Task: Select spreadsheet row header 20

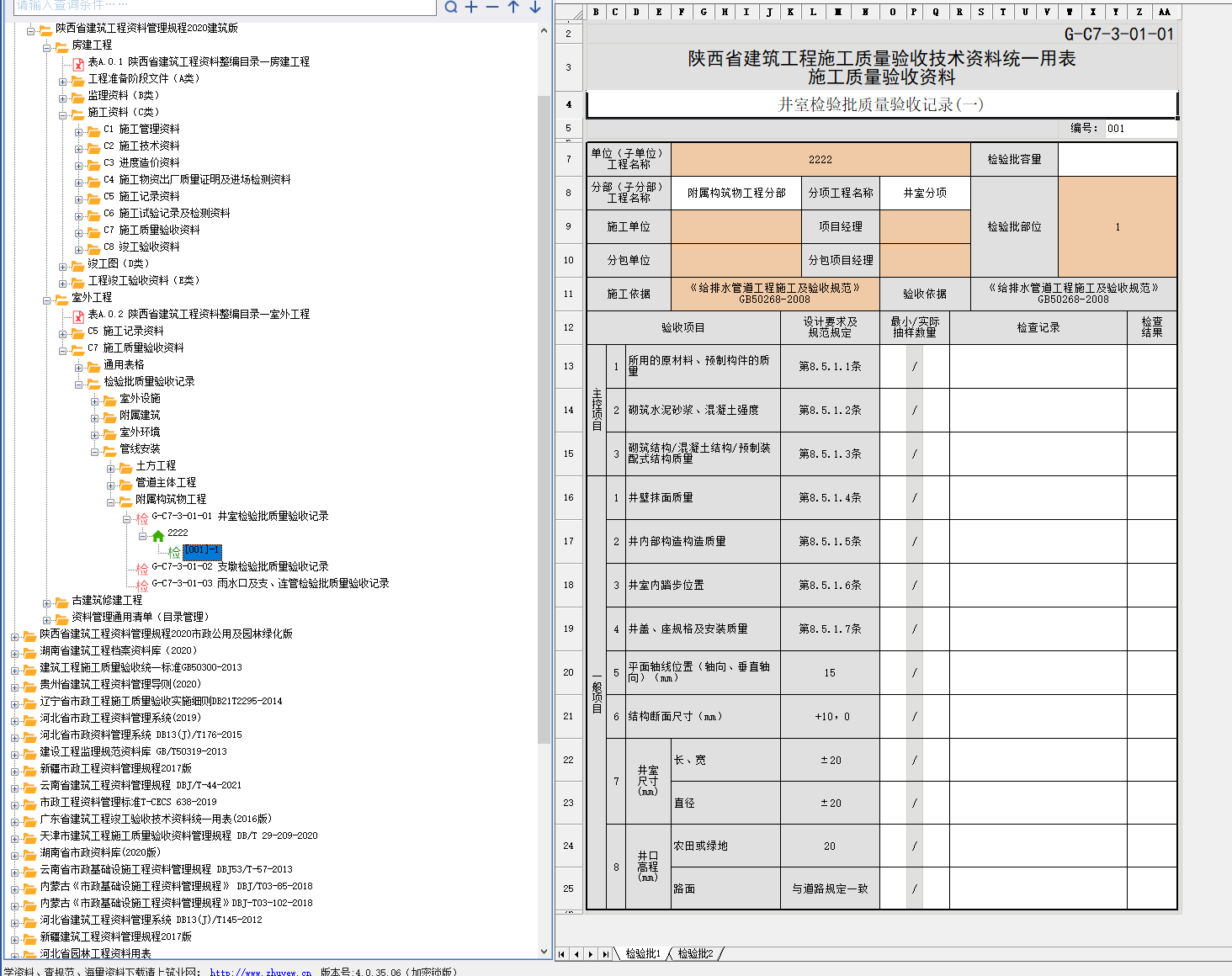Action: click(569, 672)
